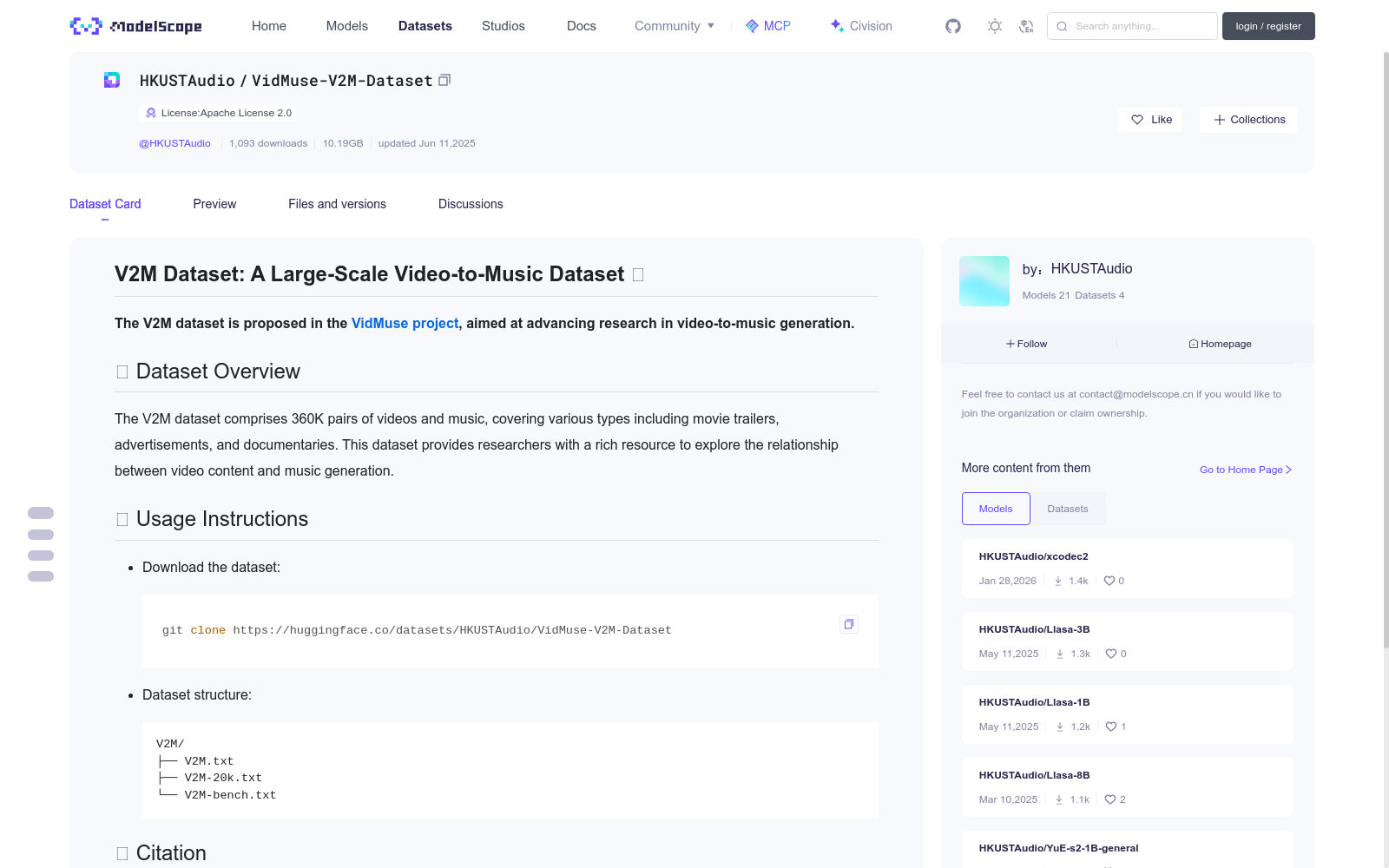The height and width of the screenshot is (868, 1389).
Task: Click the '1,093 downloads' text
Action: point(268,143)
